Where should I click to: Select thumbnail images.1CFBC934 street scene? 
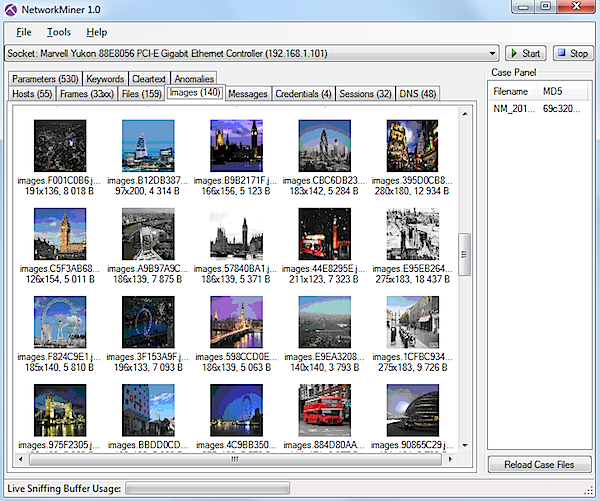click(x=412, y=322)
